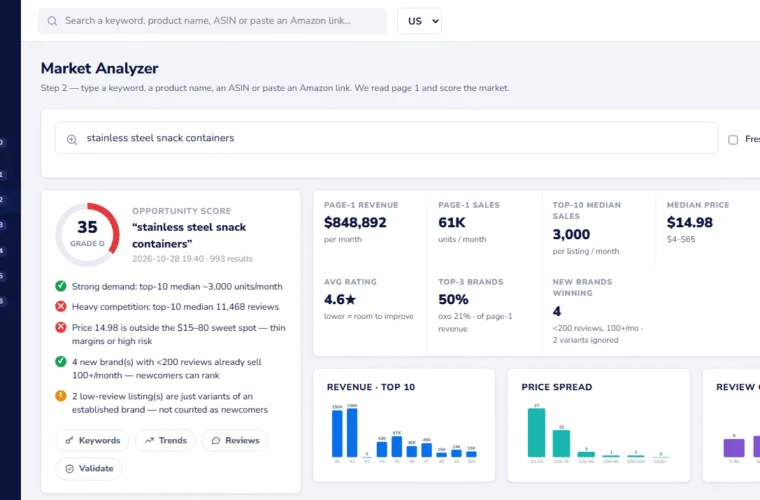
Task: Click orange warning icon beside low-review listings
Action: click(61, 396)
